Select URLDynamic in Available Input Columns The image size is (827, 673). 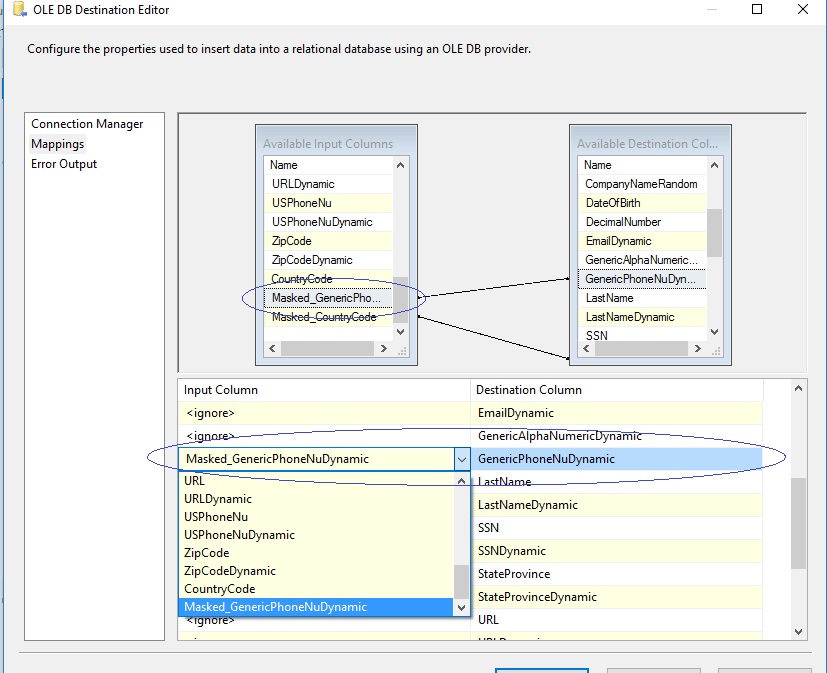click(x=329, y=184)
